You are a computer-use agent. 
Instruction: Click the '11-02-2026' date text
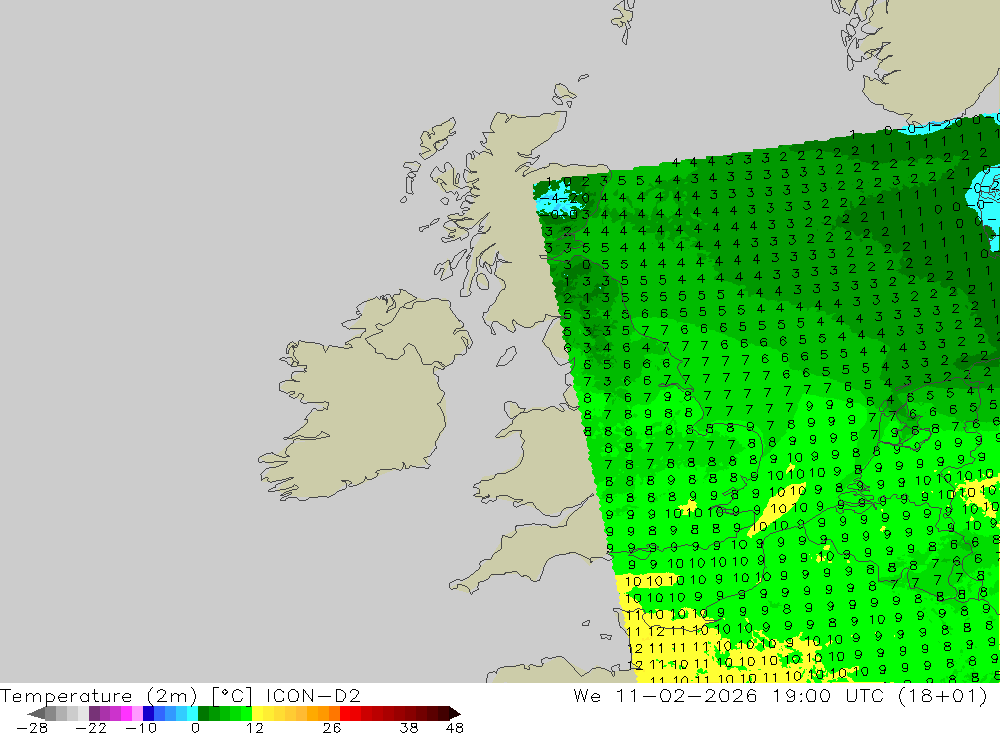click(x=686, y=695)
